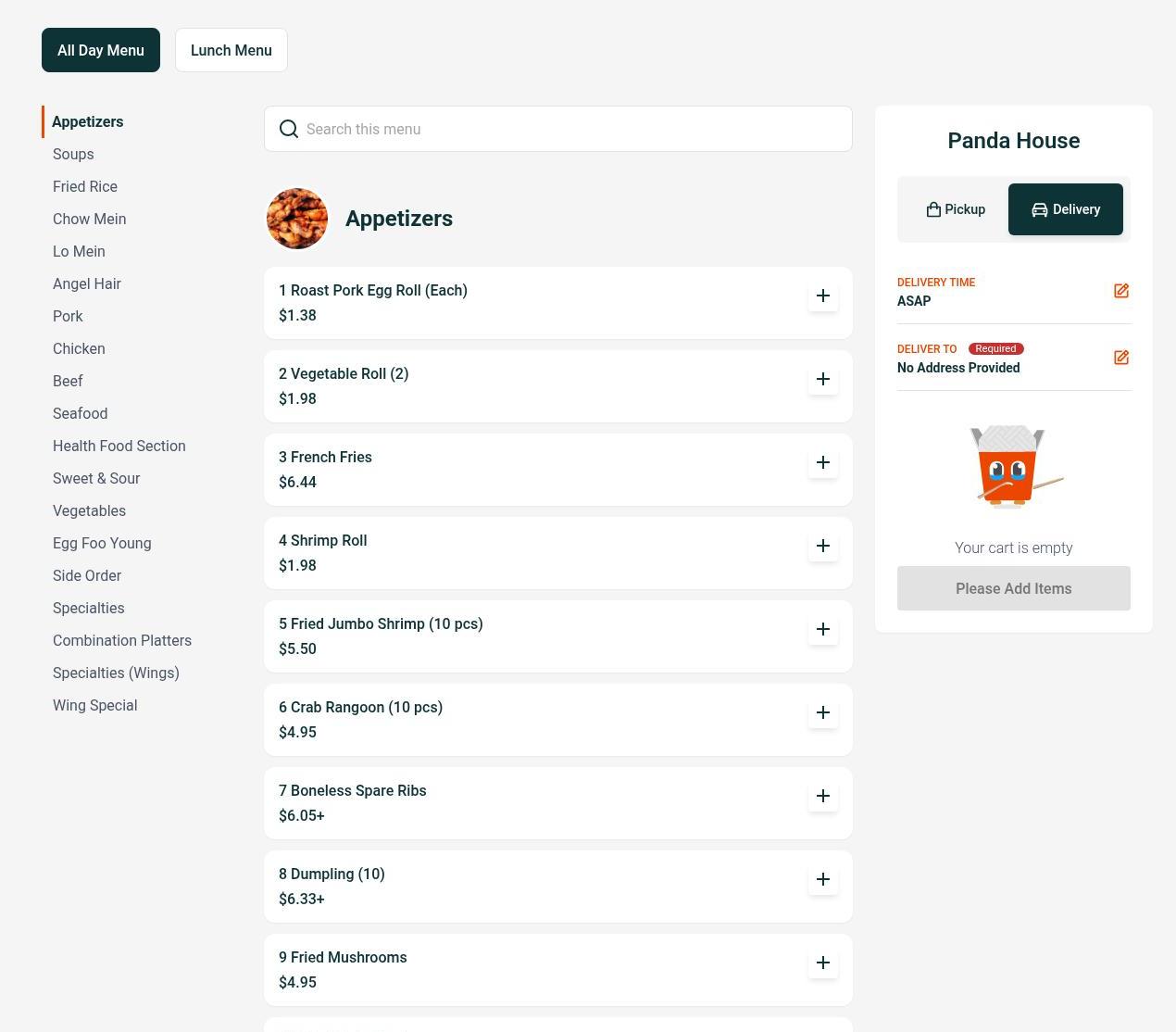
Task: Add 4 Shrimp Roll with plus icon
Action: [823, 547]
